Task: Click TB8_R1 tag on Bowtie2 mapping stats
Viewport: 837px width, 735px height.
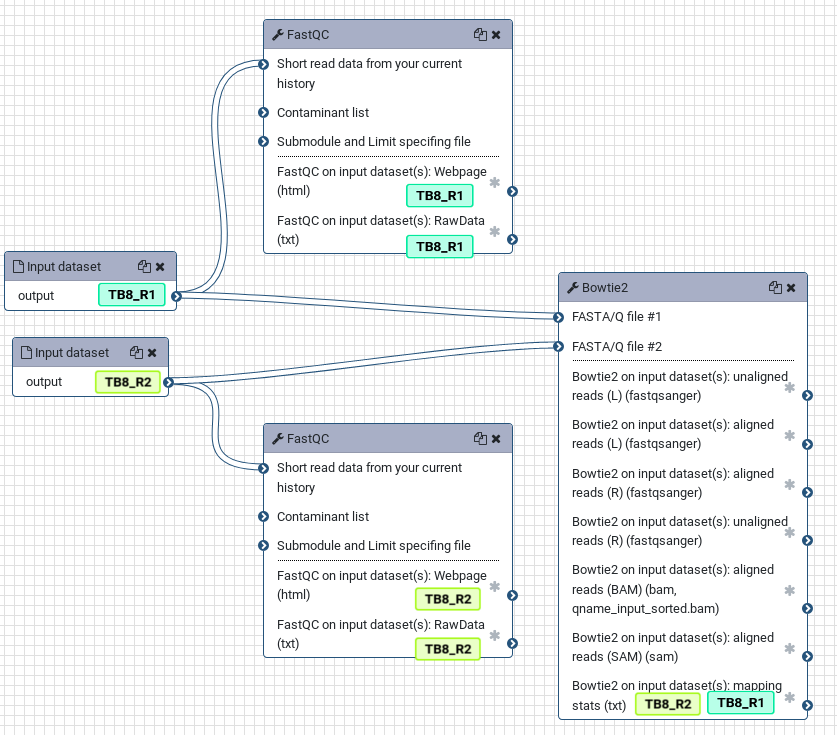Action: 741,702
